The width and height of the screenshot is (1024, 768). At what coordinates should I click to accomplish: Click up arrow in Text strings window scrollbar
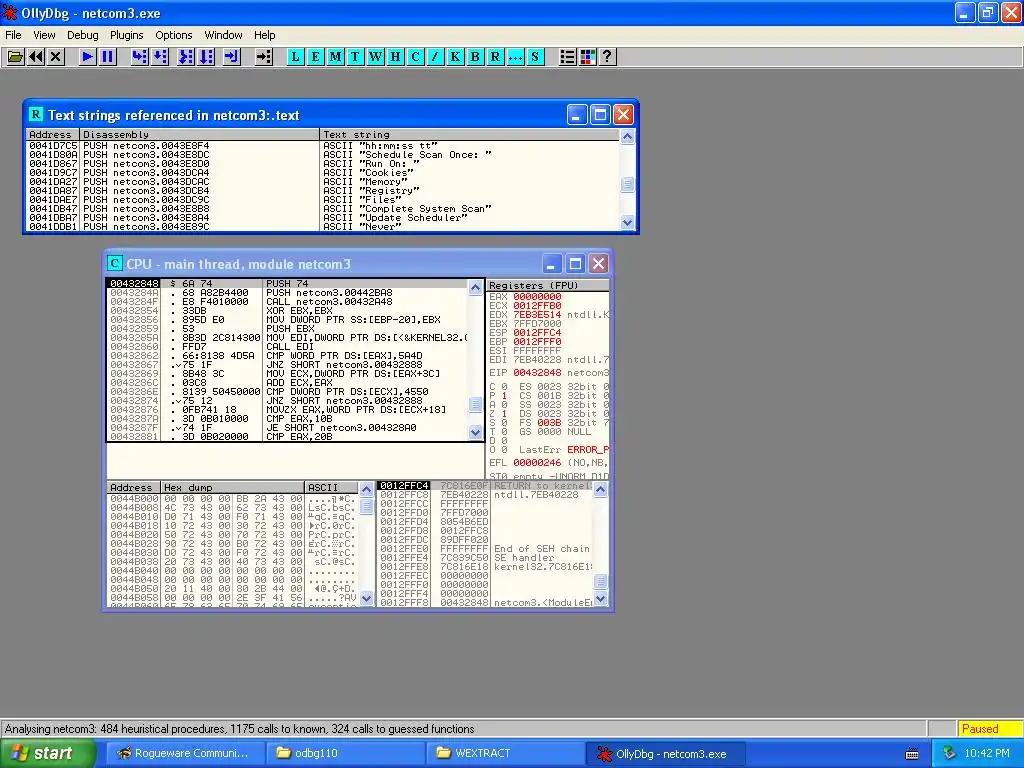[x=627, y=136]
